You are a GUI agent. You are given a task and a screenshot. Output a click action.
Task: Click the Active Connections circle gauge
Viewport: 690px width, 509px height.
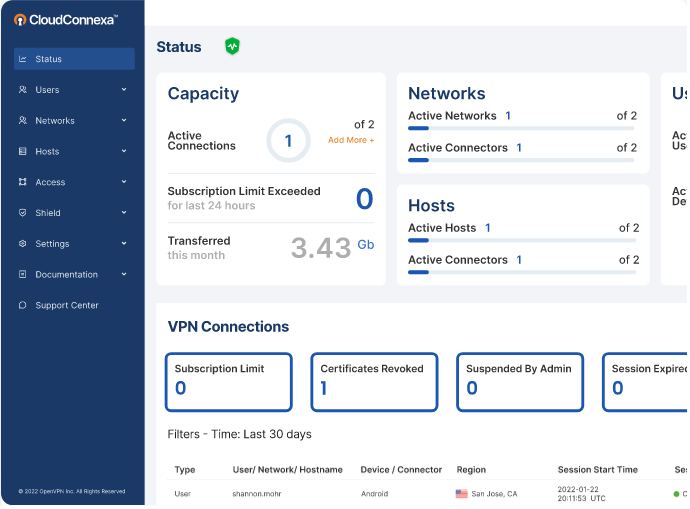288,141
